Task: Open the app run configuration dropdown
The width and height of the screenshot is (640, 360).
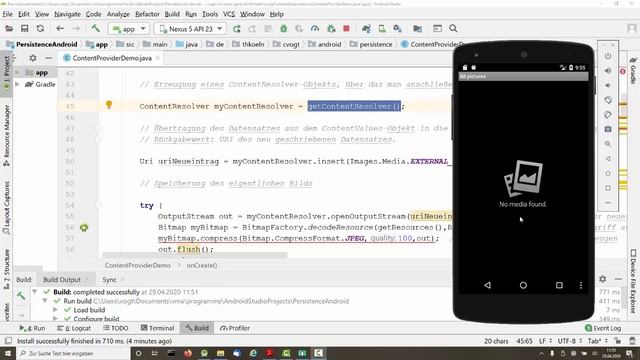Action: tap(128, 29)
